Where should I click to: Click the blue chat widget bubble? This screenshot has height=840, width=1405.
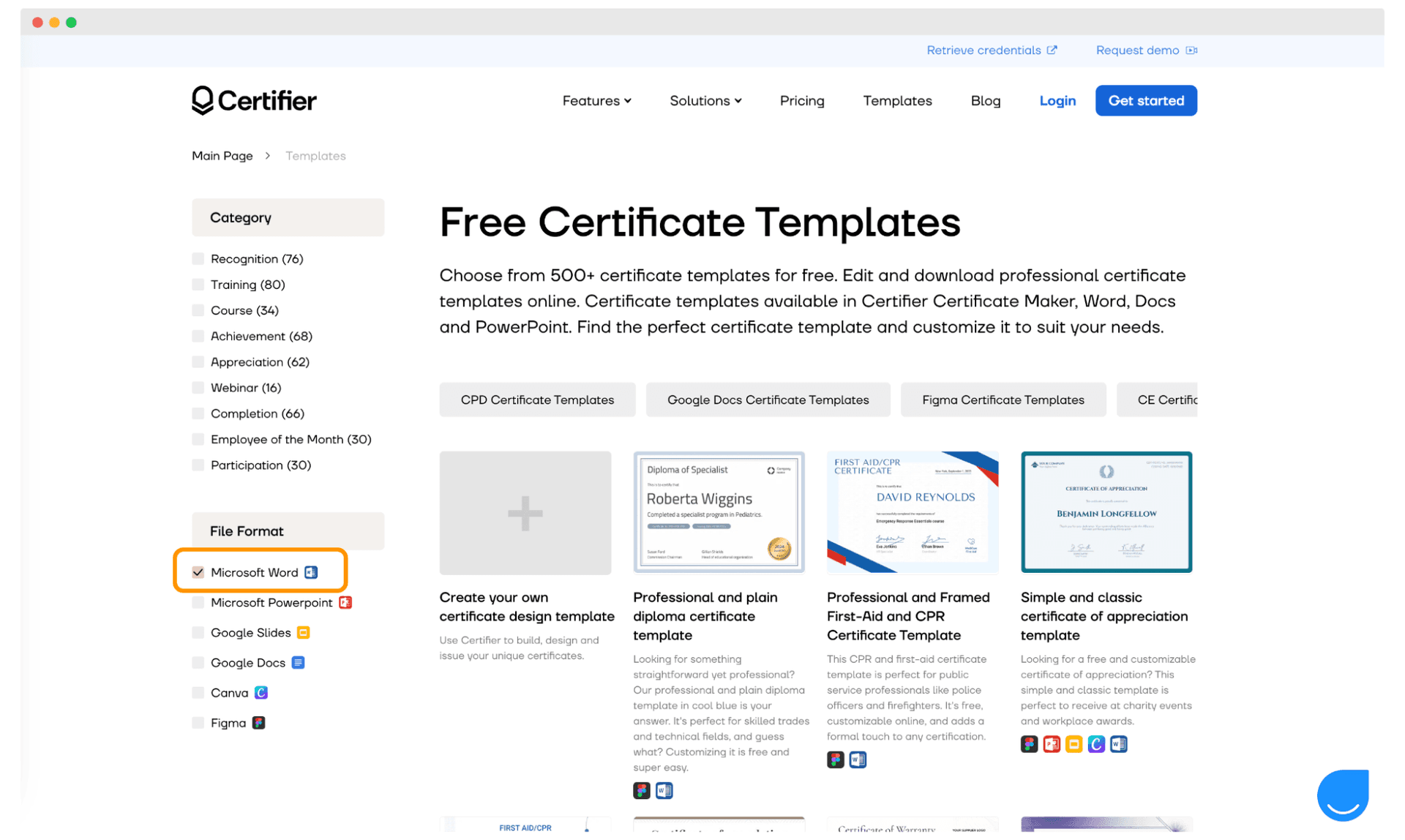coord(1343,795)
